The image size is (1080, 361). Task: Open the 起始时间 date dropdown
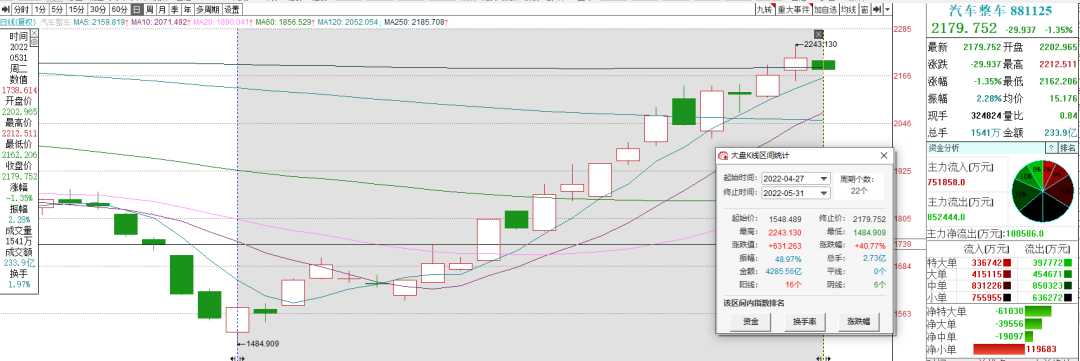[x=824, y=178]
